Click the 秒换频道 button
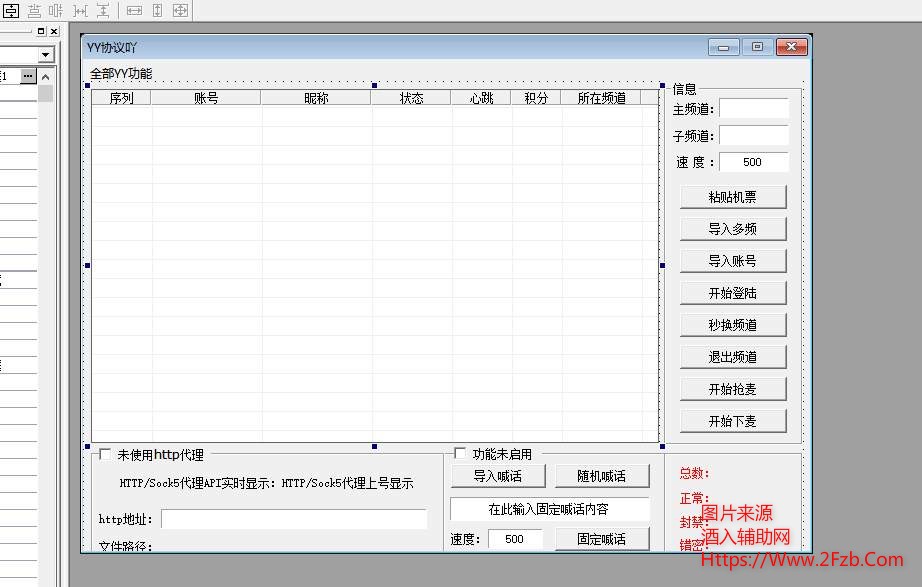This screenshot has height=587, width=922. pyautogui.click(x=733, y=325)
